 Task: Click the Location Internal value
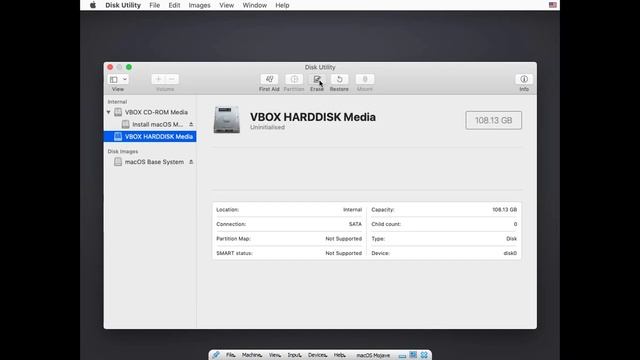(x=352, y=209)
